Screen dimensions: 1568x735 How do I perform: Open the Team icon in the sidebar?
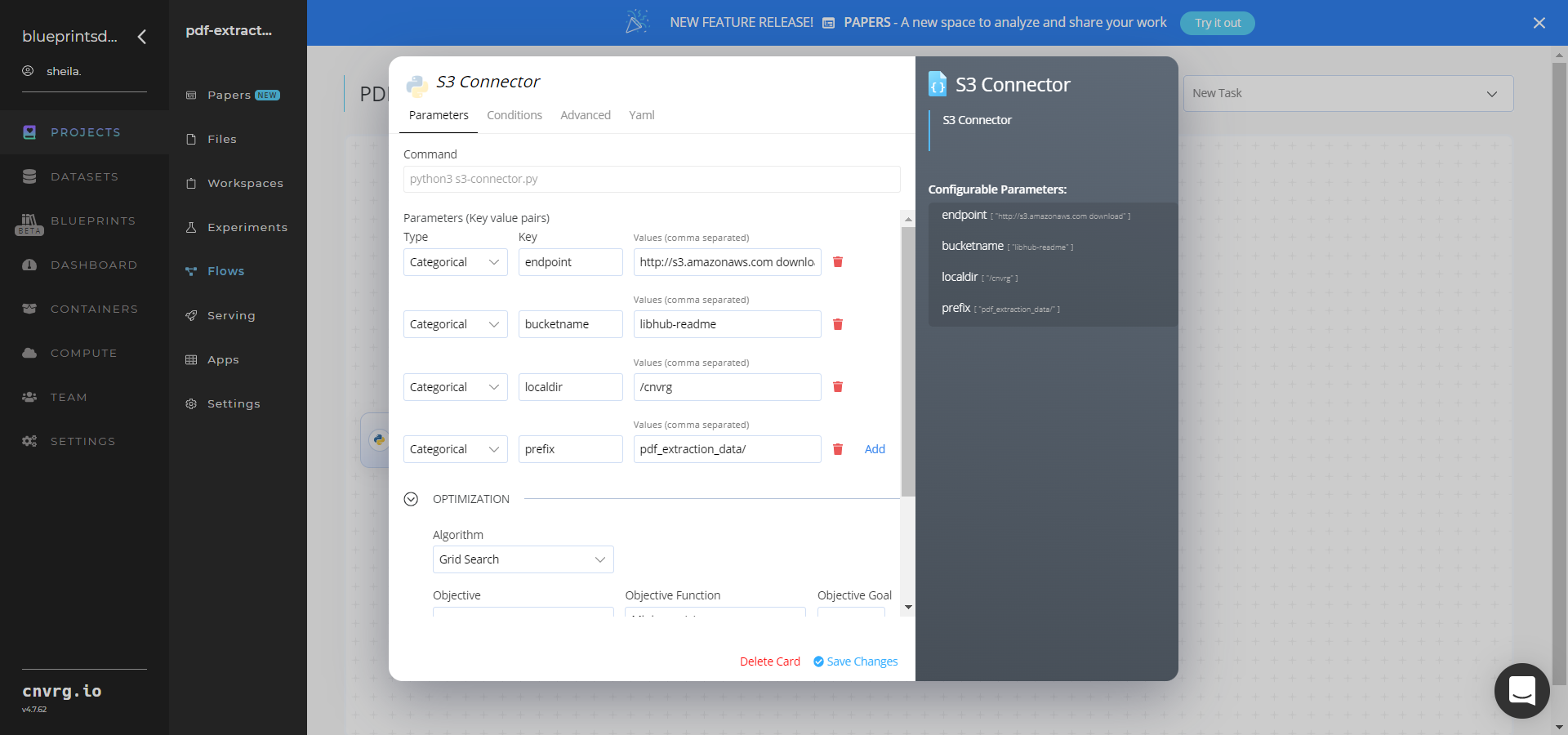(x=29, y=397)
